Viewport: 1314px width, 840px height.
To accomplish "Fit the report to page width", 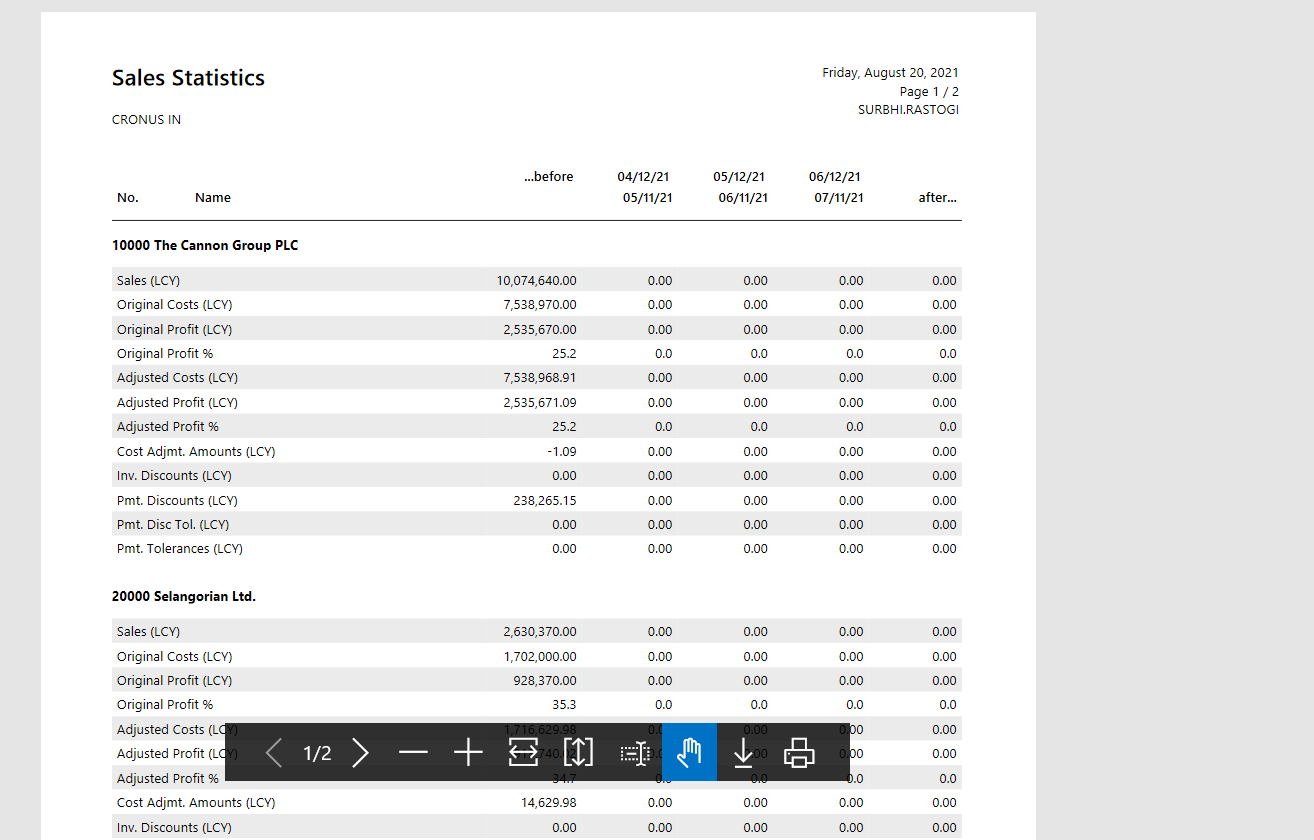I will (523, 753).
